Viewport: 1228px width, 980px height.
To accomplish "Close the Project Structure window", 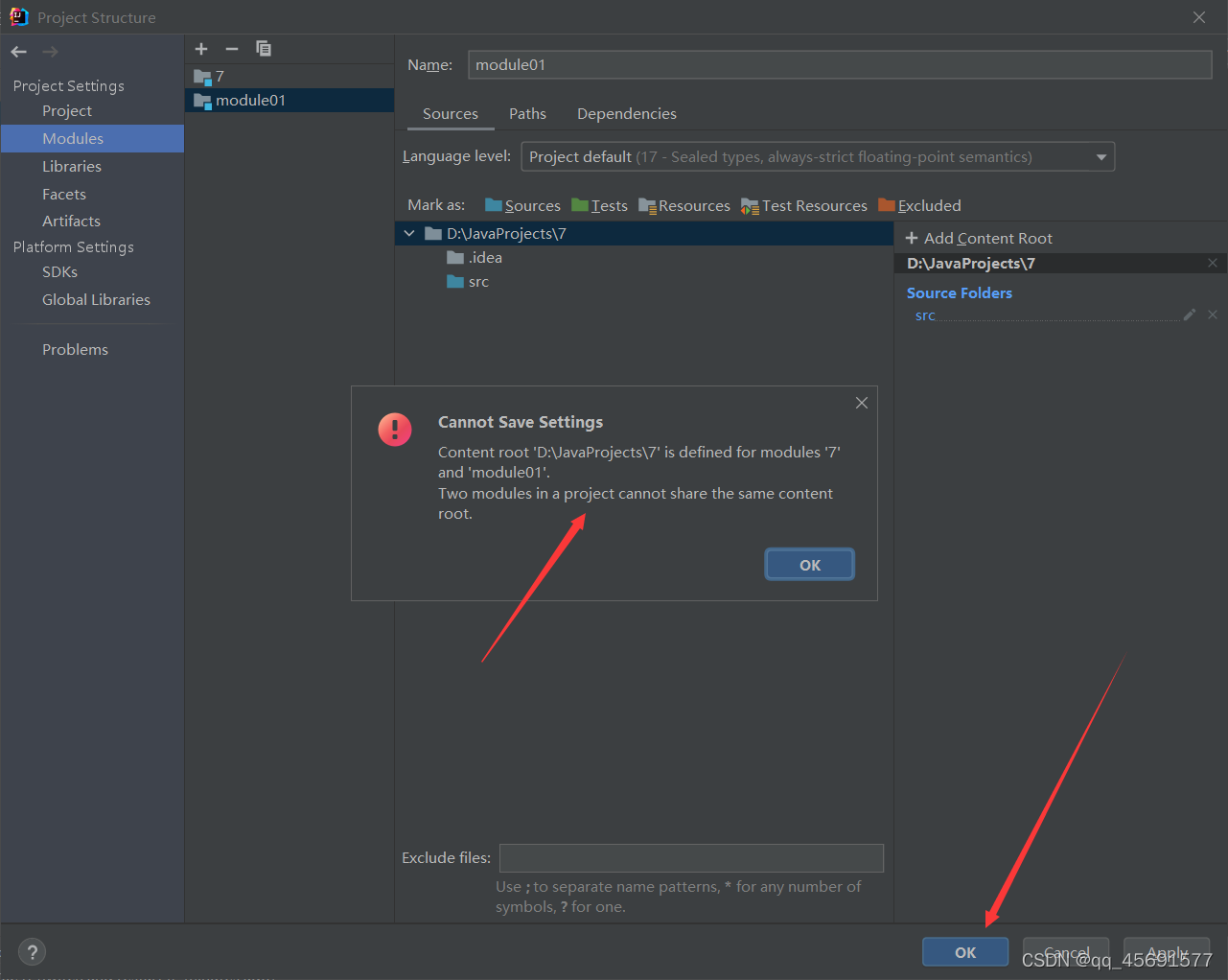I will [x=1199, y=17].
